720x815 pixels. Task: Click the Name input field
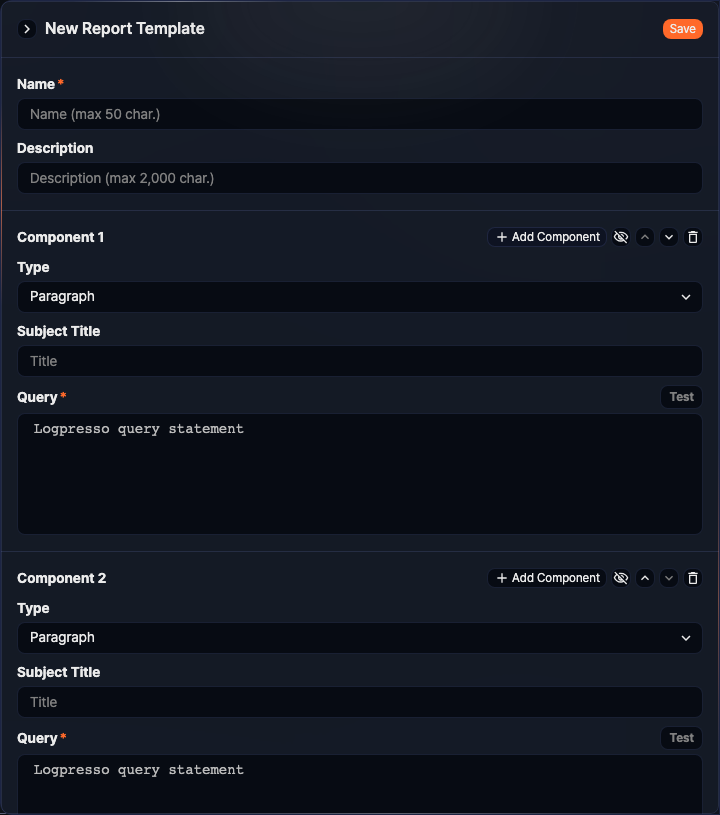coord(360,114)
